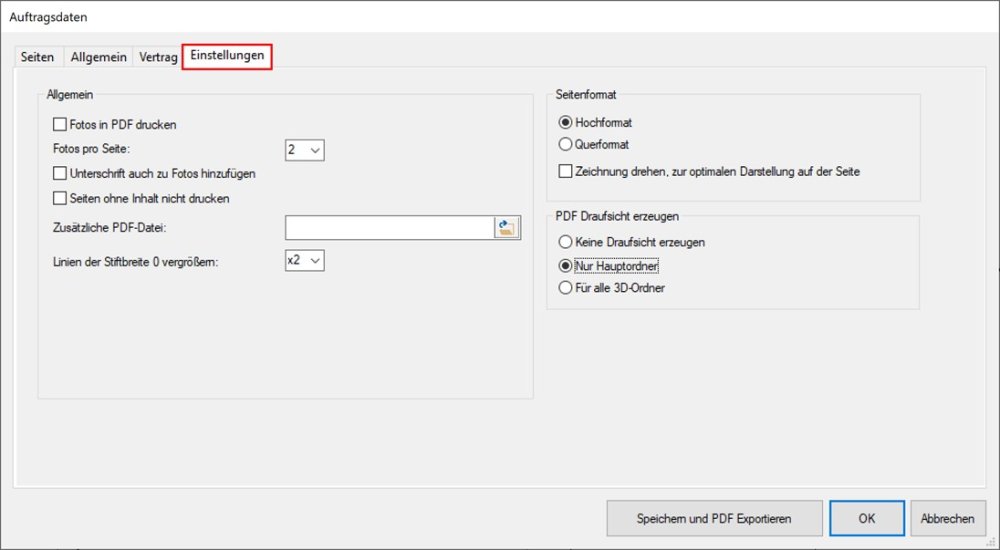Open Fotos pro Seite dropdown
The width and height of the screenshot is (1000, 550).
tap(305, 150)
